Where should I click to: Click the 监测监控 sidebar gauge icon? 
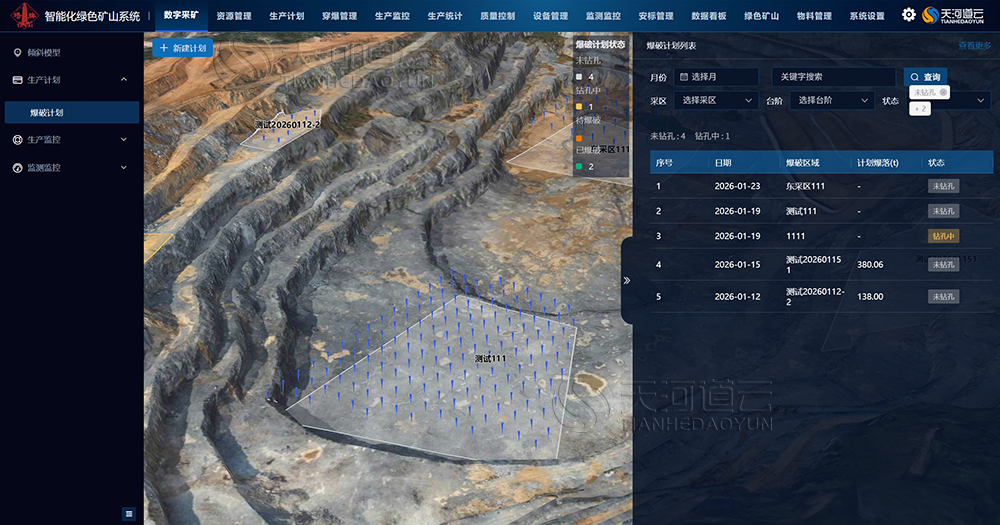(x=17, y=168)
